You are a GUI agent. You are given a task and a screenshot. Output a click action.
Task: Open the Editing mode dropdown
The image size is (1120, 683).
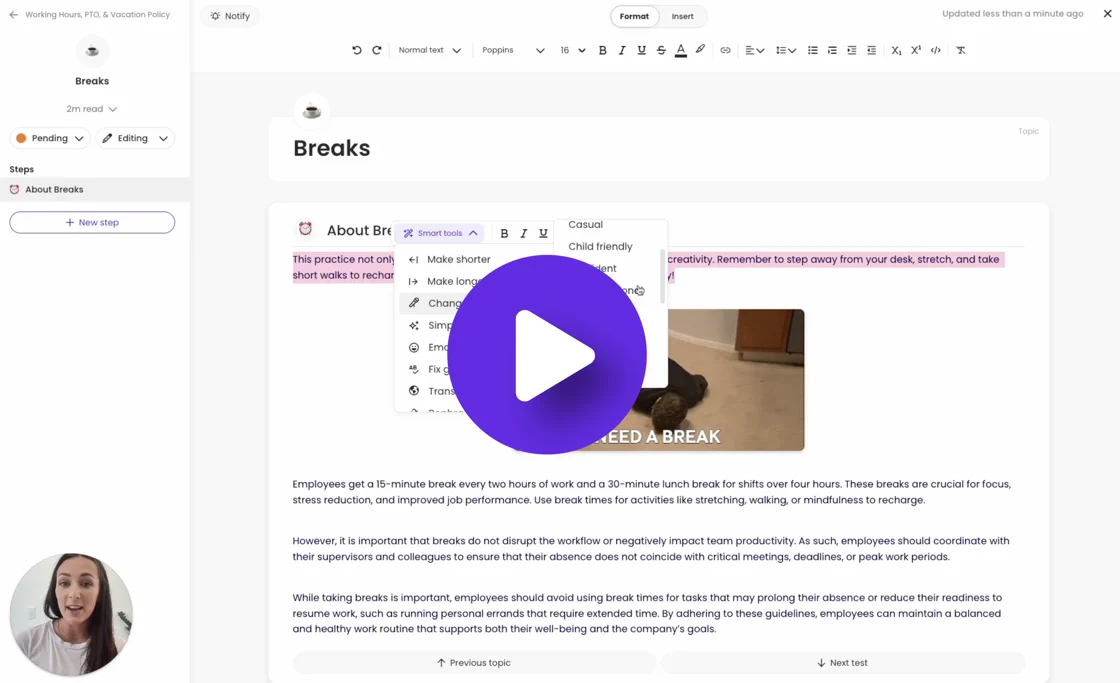135,138
